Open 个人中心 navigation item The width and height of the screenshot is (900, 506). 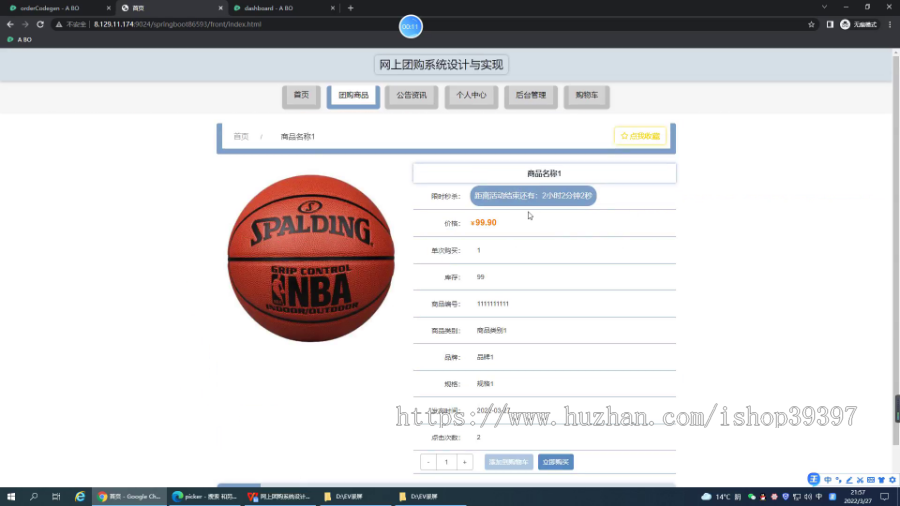[471, 96]
